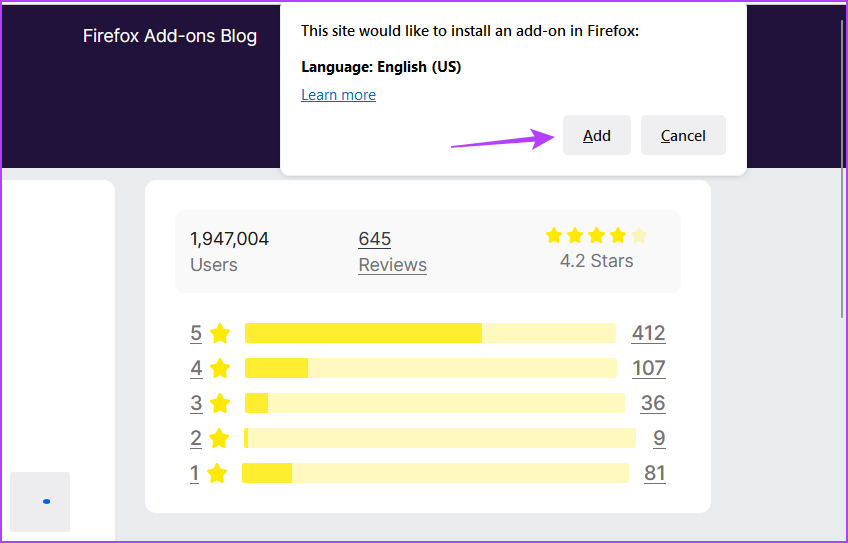Click the Add button in install prompt

[597, 135]
